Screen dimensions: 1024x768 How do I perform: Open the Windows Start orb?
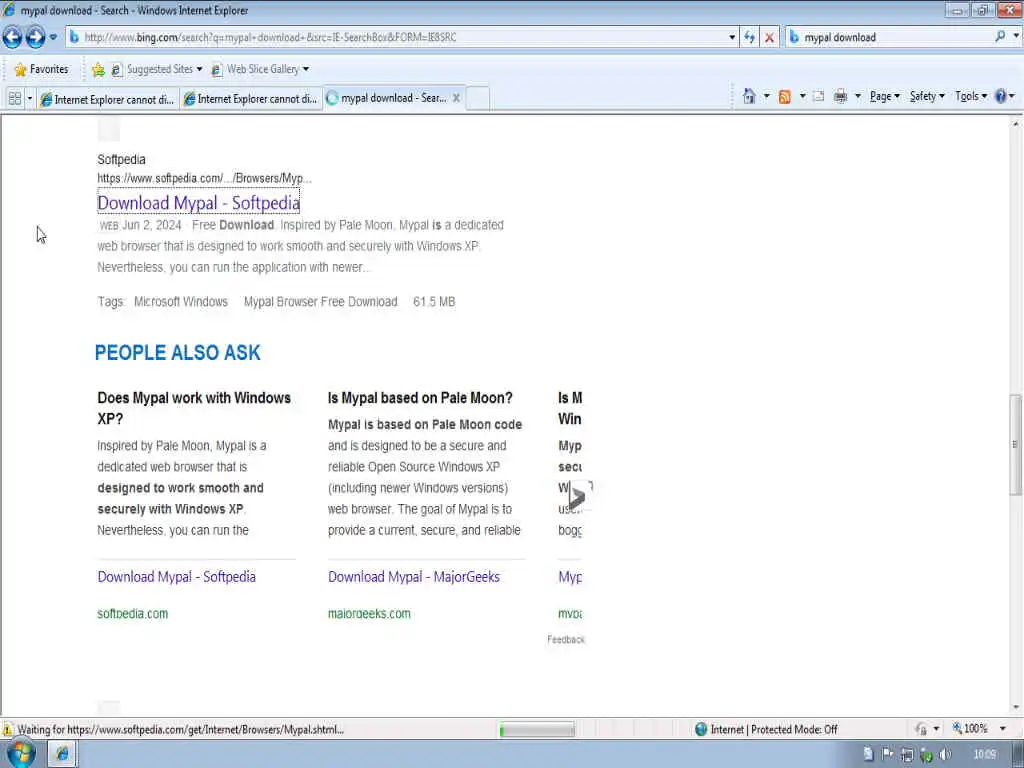[x=21, y=754]
